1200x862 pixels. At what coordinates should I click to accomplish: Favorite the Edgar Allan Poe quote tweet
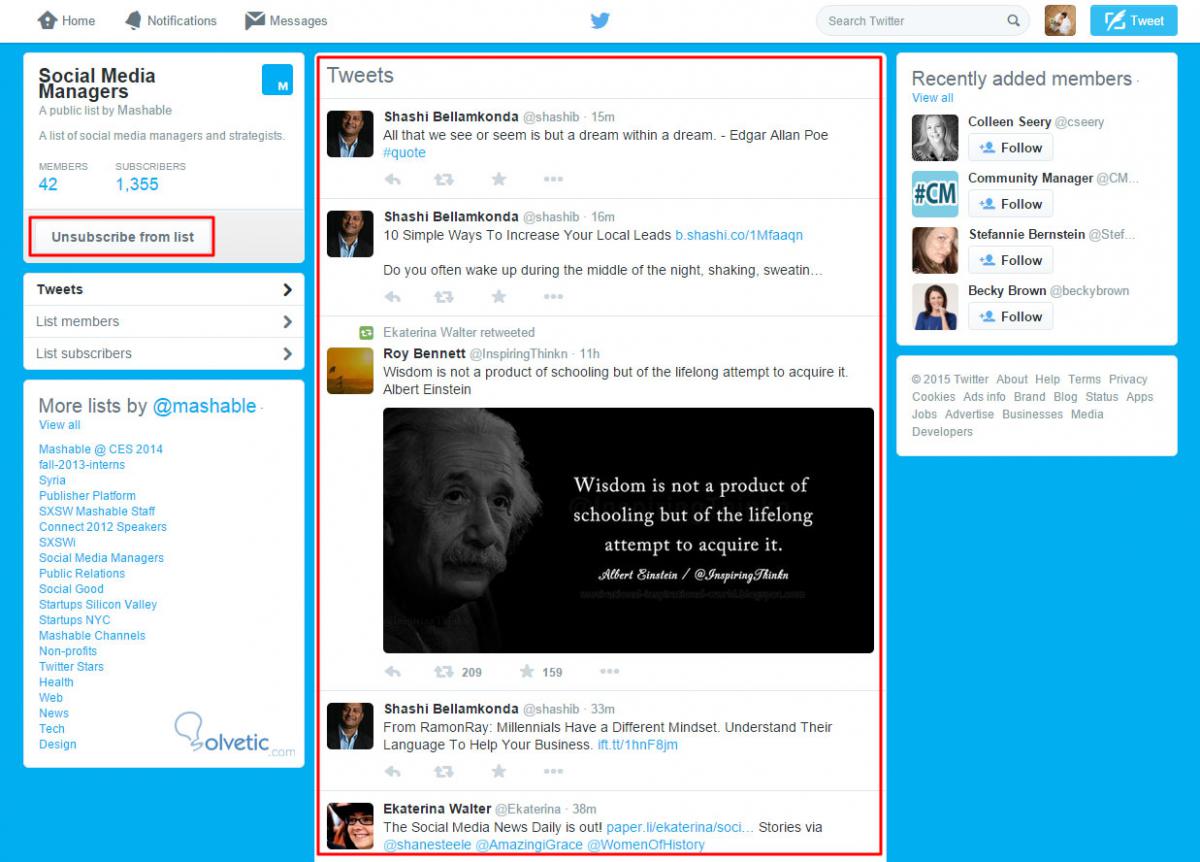(499, 179)
